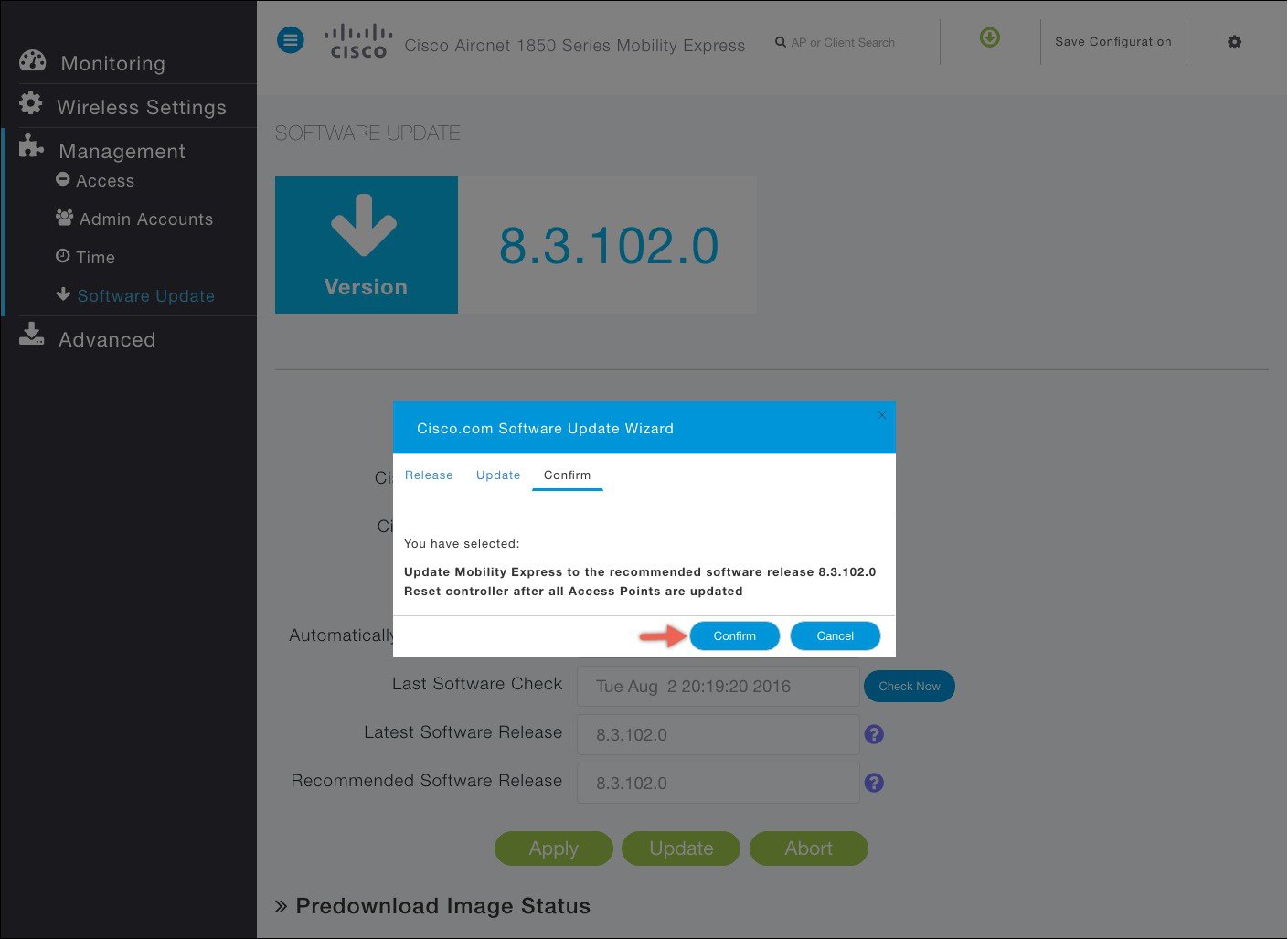Click the green Update button
This screenshot has width=1288, height=939.
point(681,848)
